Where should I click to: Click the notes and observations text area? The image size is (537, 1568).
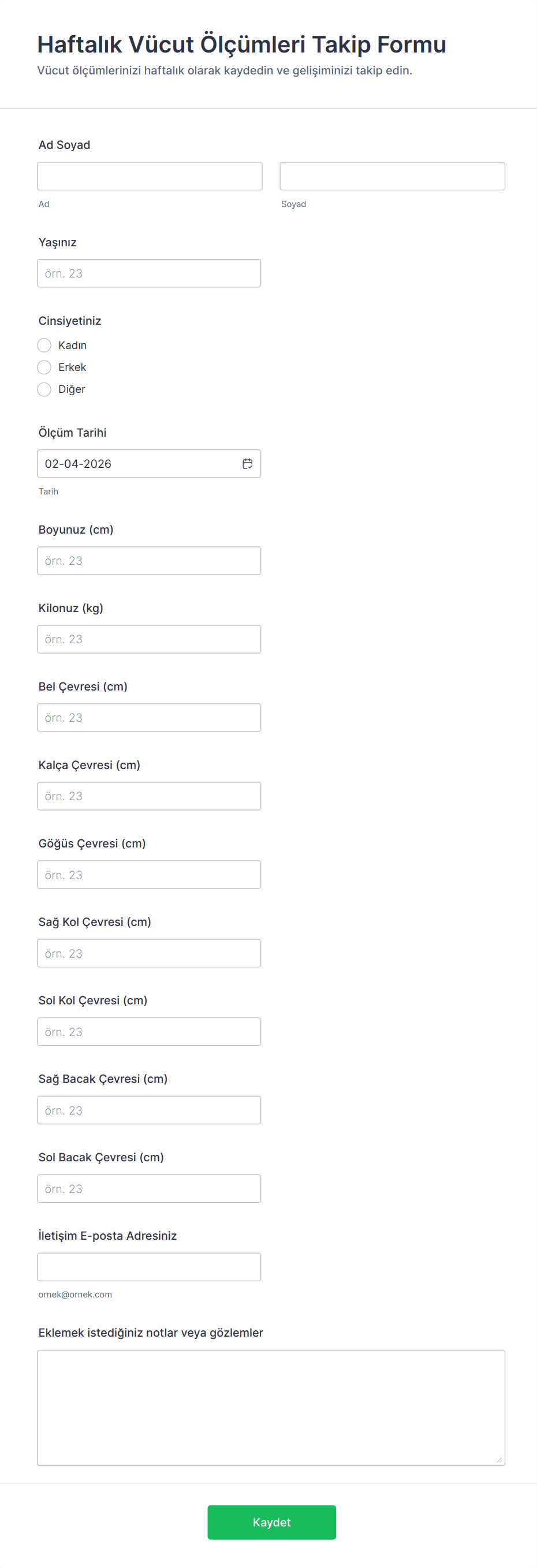tap(271, 1407)
